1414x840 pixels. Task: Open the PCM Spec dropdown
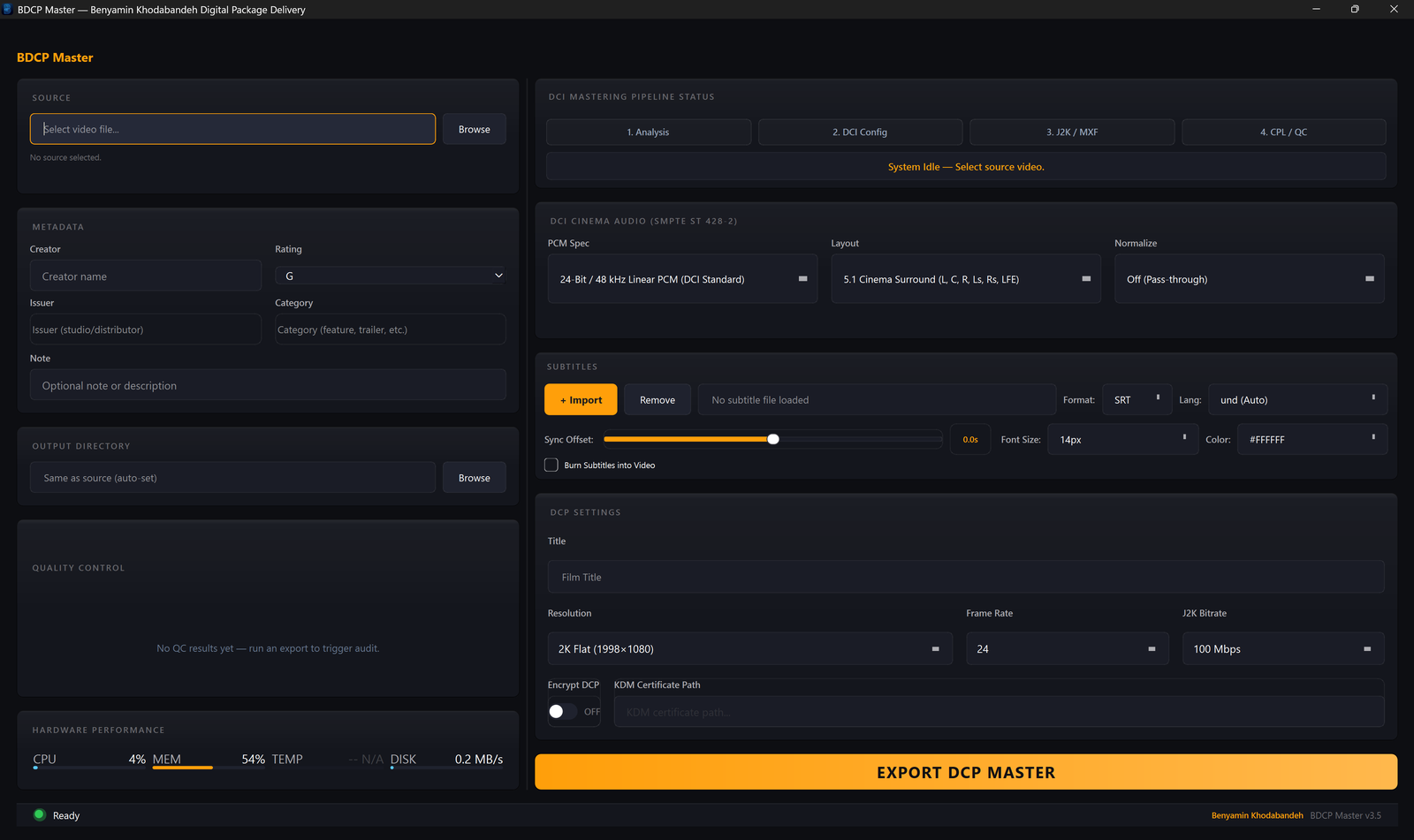682,279
